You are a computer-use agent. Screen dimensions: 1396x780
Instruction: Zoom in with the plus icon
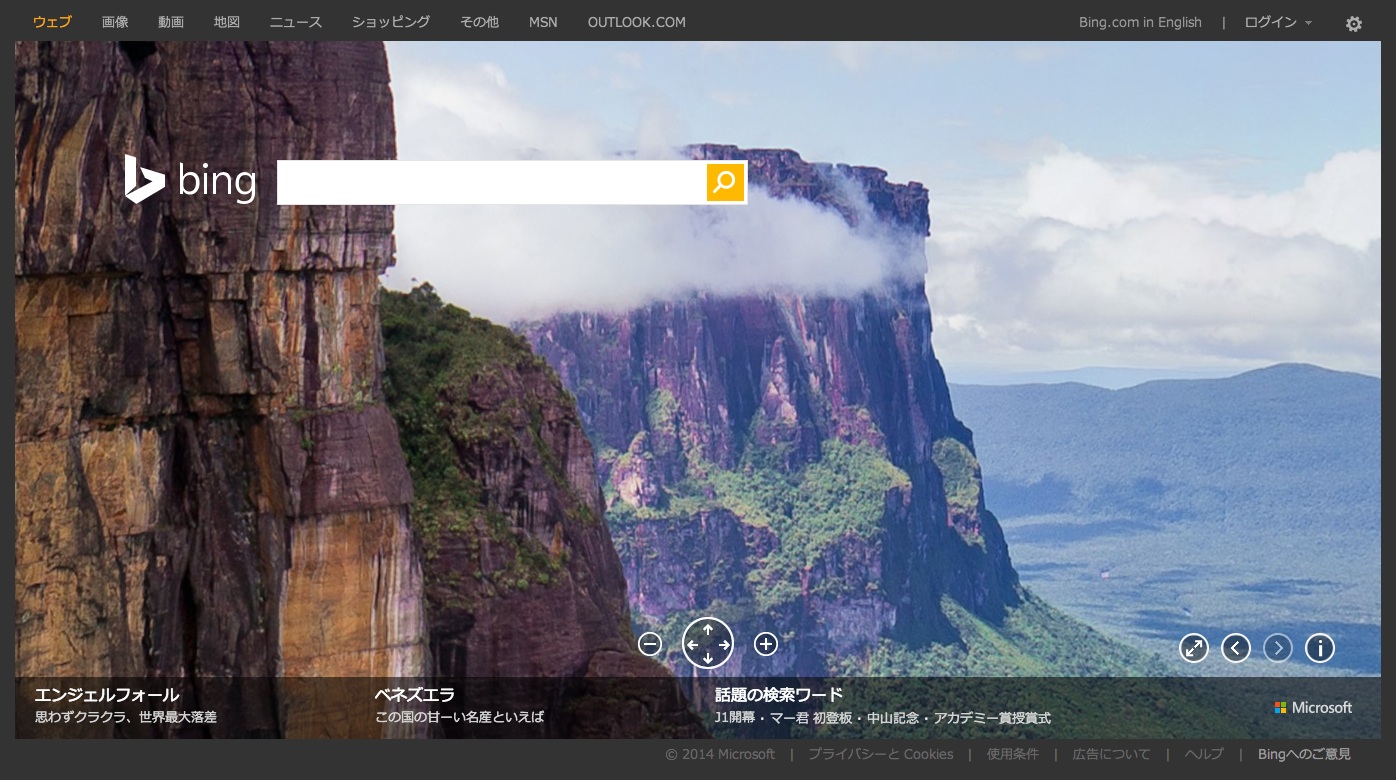766,644
